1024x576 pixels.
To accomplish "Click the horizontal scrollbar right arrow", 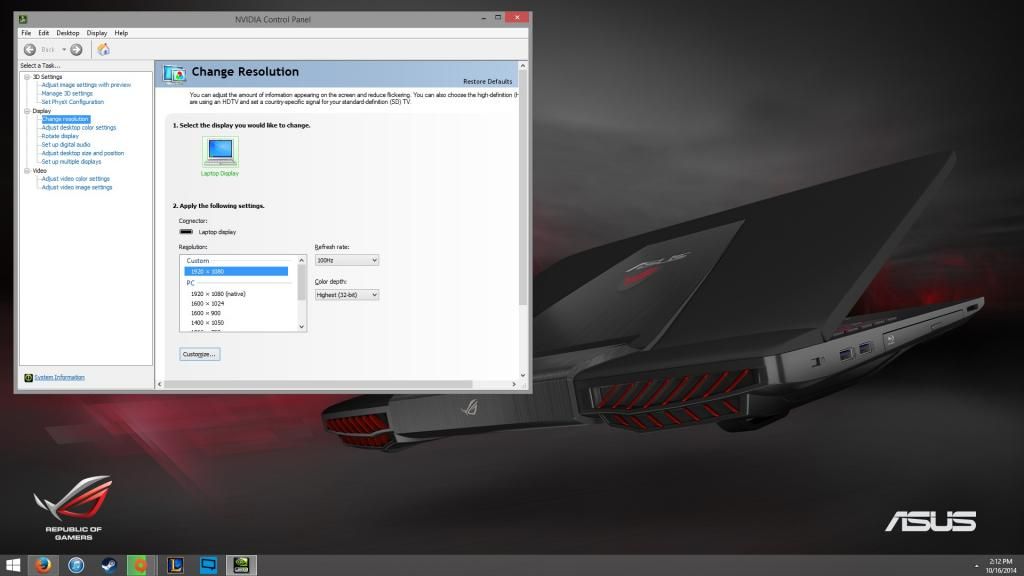I will [x=514, y=385].
